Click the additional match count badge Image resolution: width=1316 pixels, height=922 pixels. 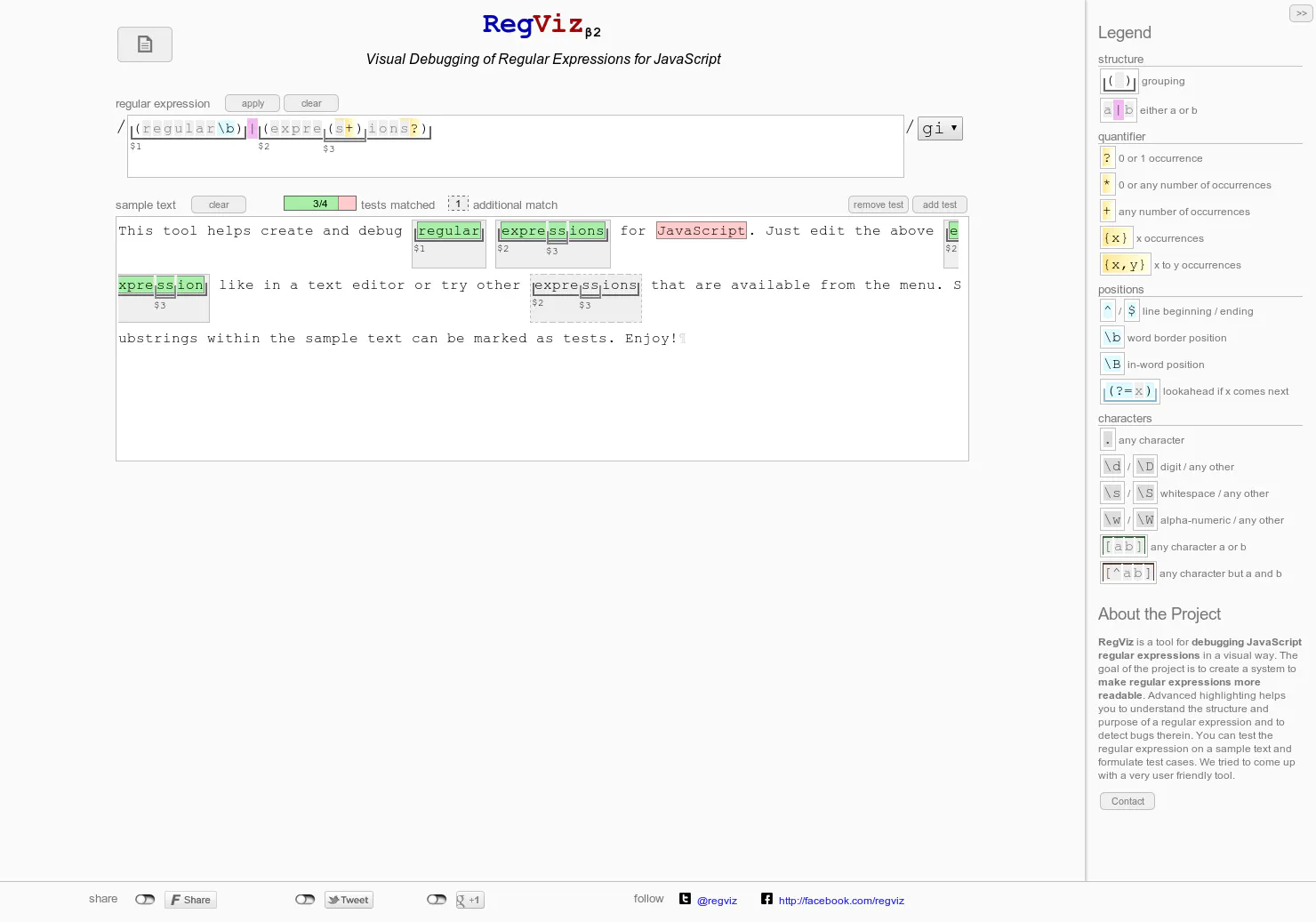(458, 204)
